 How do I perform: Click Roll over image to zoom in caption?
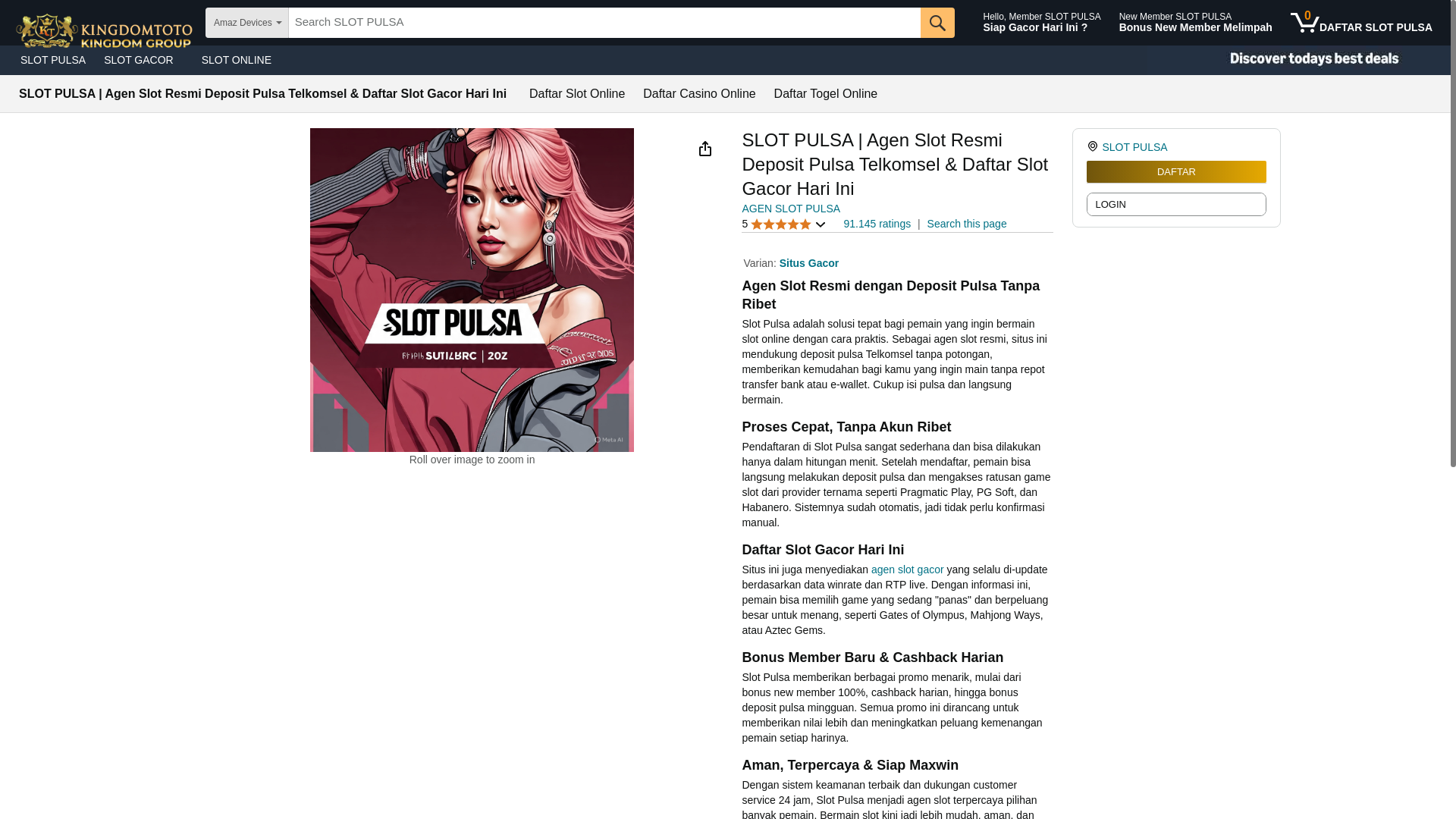tap(472, 460)
